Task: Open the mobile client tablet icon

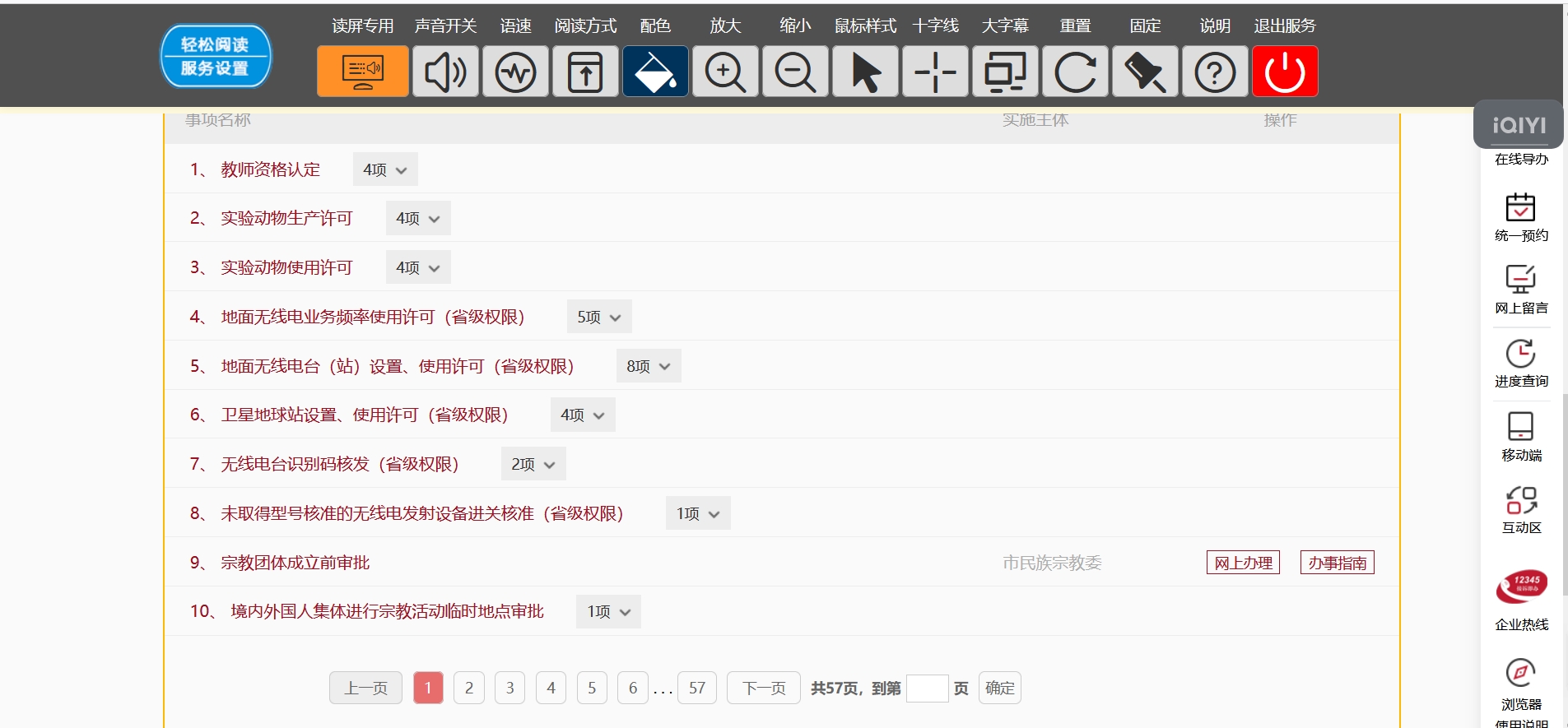Action: coord(1520,426)
